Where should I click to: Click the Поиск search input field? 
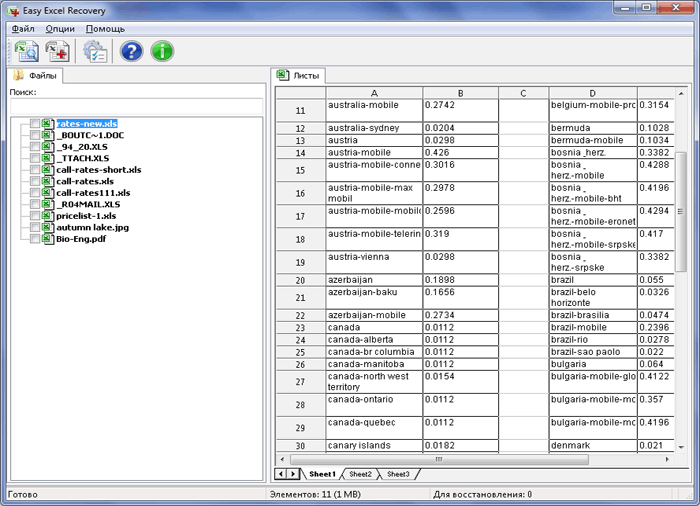tap(136, 106)
